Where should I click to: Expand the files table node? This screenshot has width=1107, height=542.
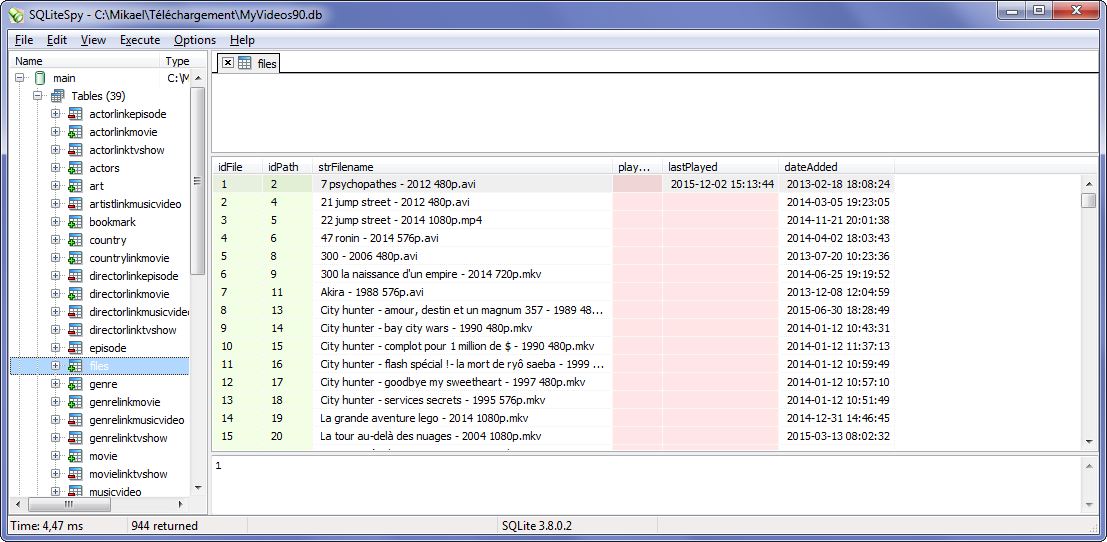55,366
